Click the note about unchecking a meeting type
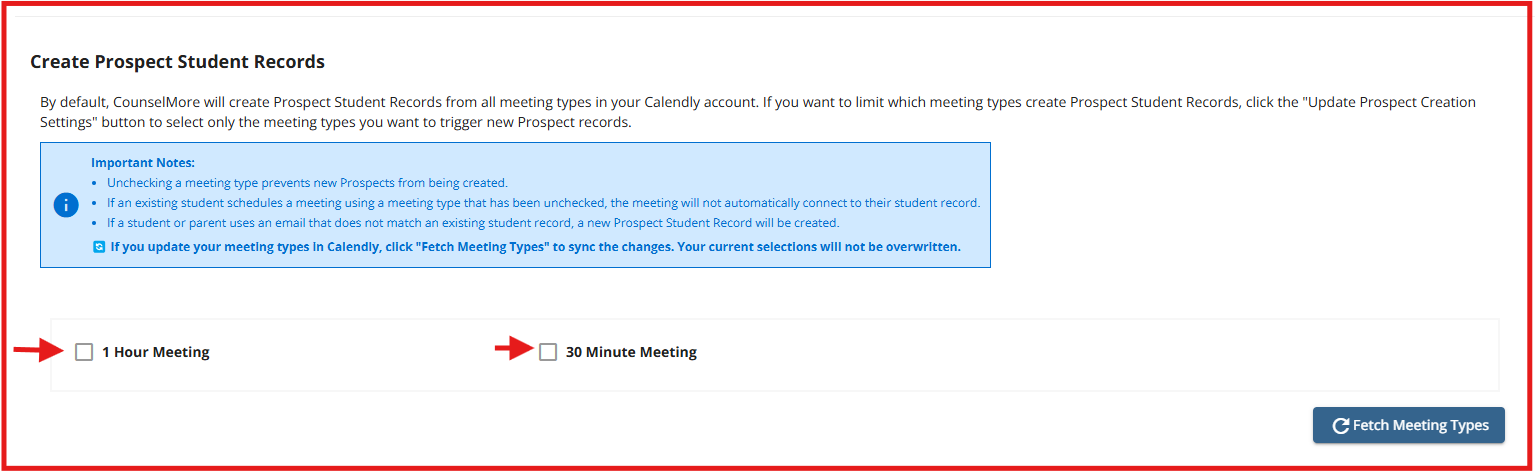Screen dimensions: 1537x471 [x=307, y=183]
